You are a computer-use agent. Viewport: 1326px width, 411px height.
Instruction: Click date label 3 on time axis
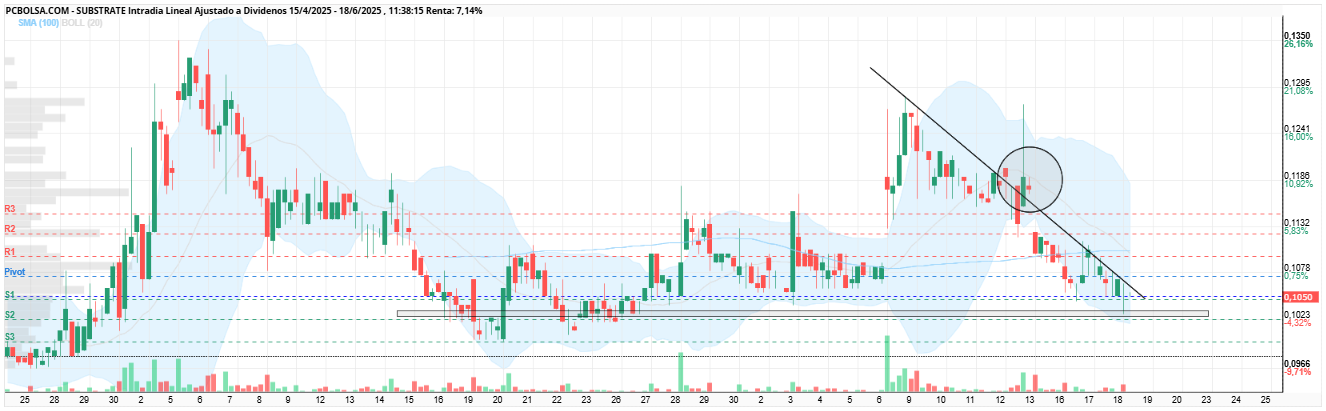(x=791, y=399)
